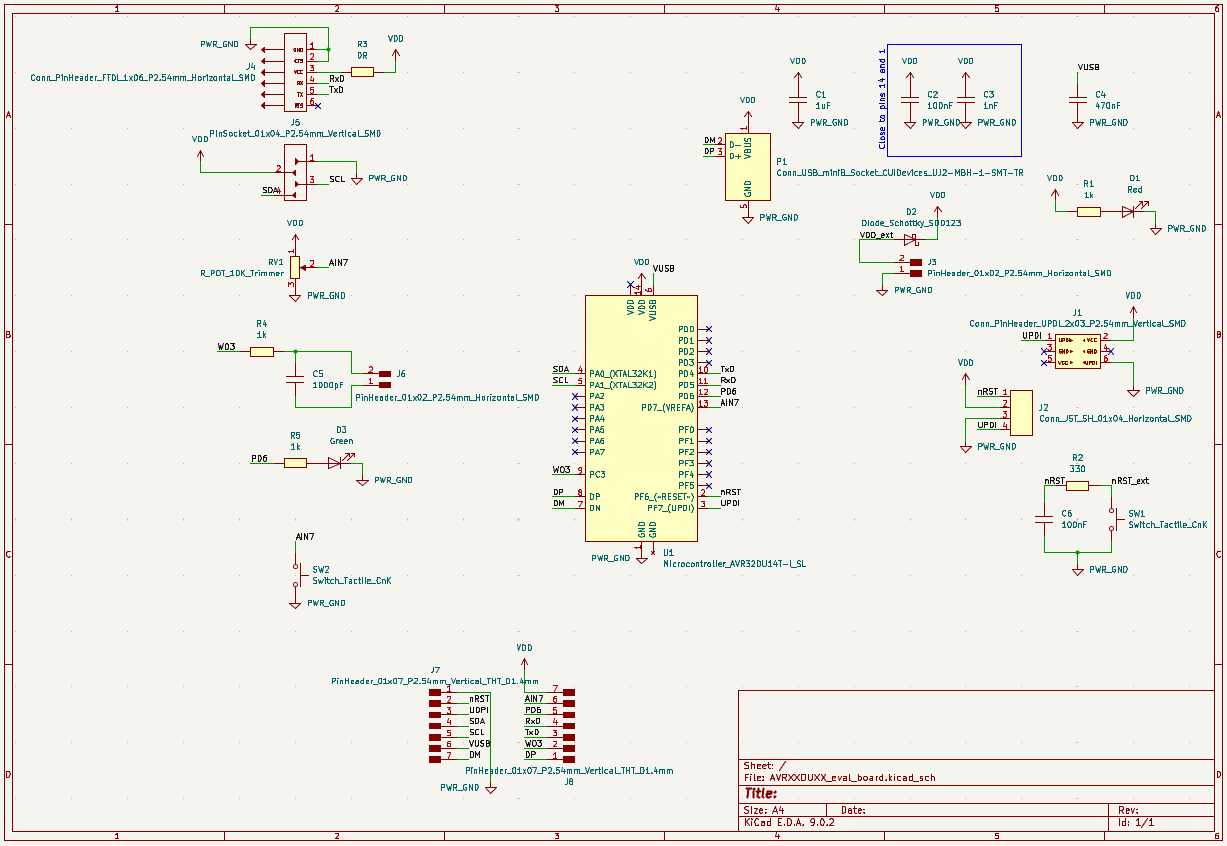Click resistor R4 on the WO3 net

coord(262,351)
